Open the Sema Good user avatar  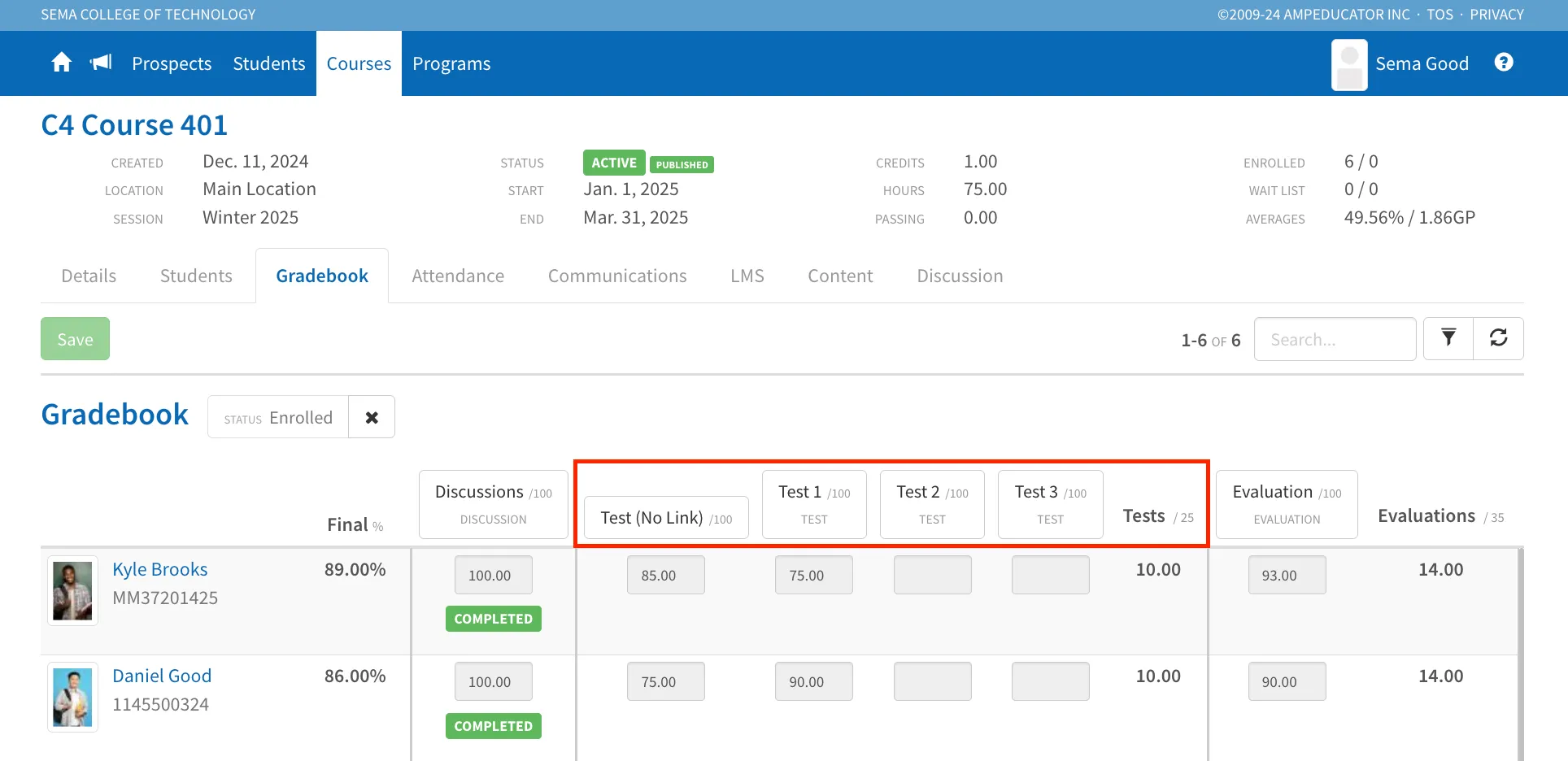point(1349,65)
